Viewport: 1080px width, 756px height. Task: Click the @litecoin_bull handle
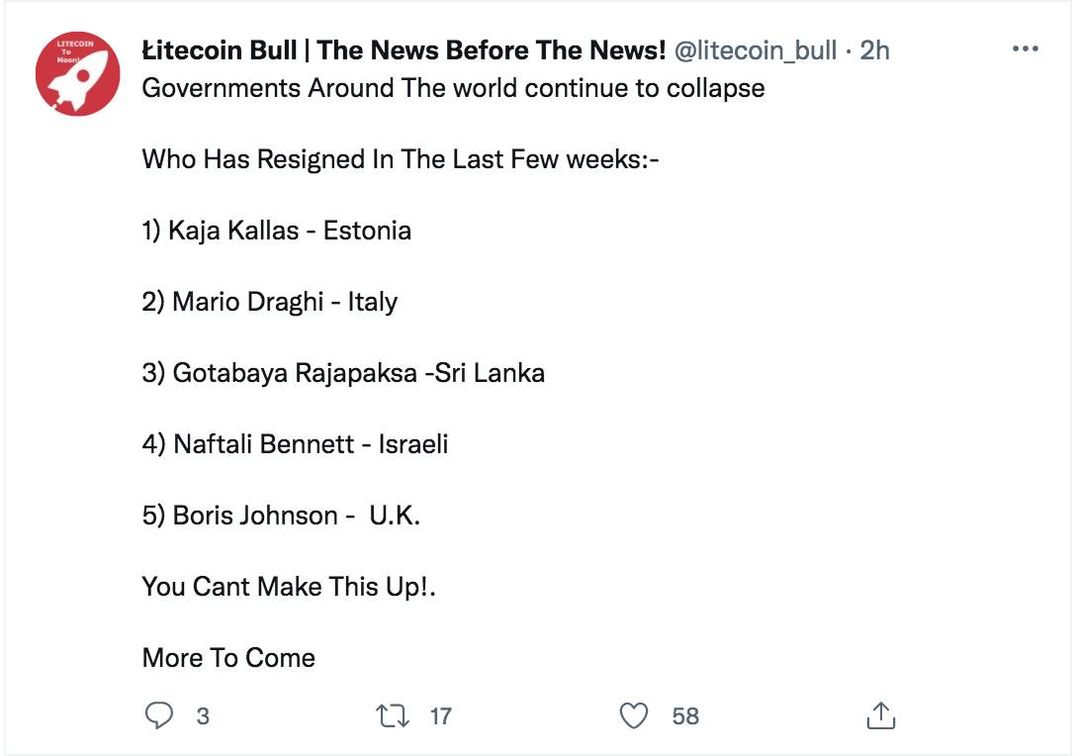point(756,50)
